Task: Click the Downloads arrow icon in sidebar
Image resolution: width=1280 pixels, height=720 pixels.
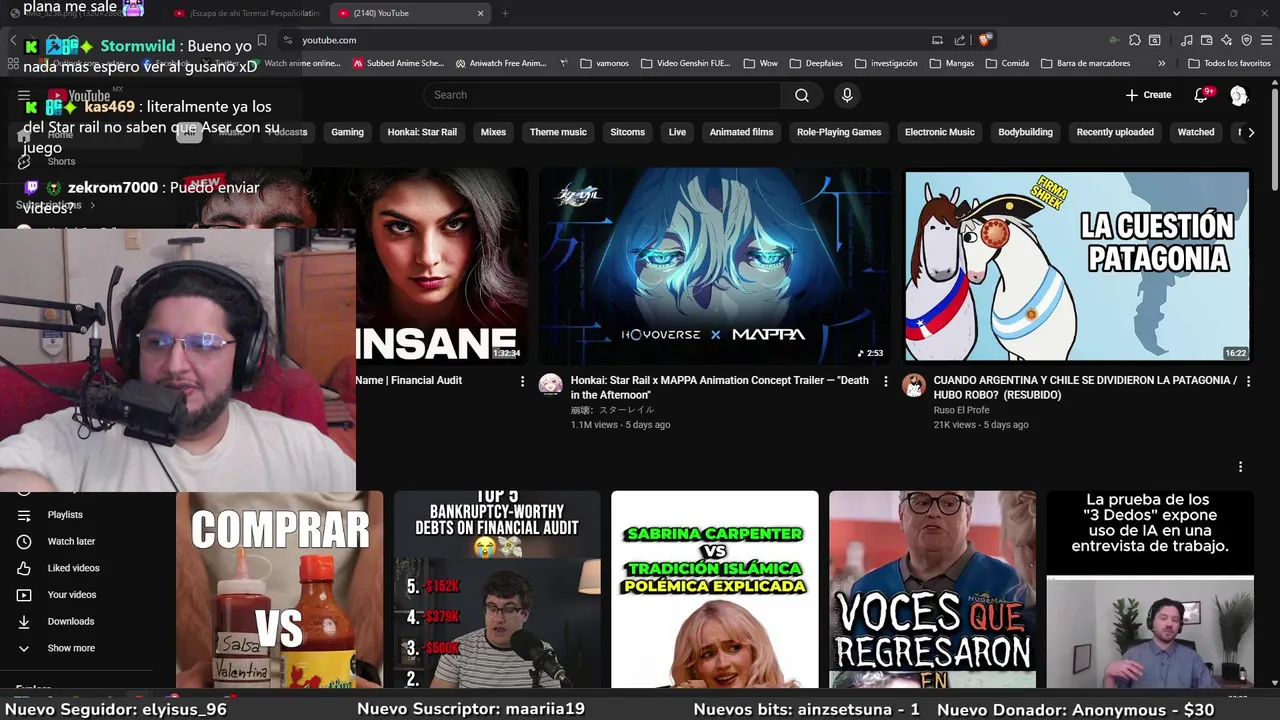Action: [x=24, y=621]
